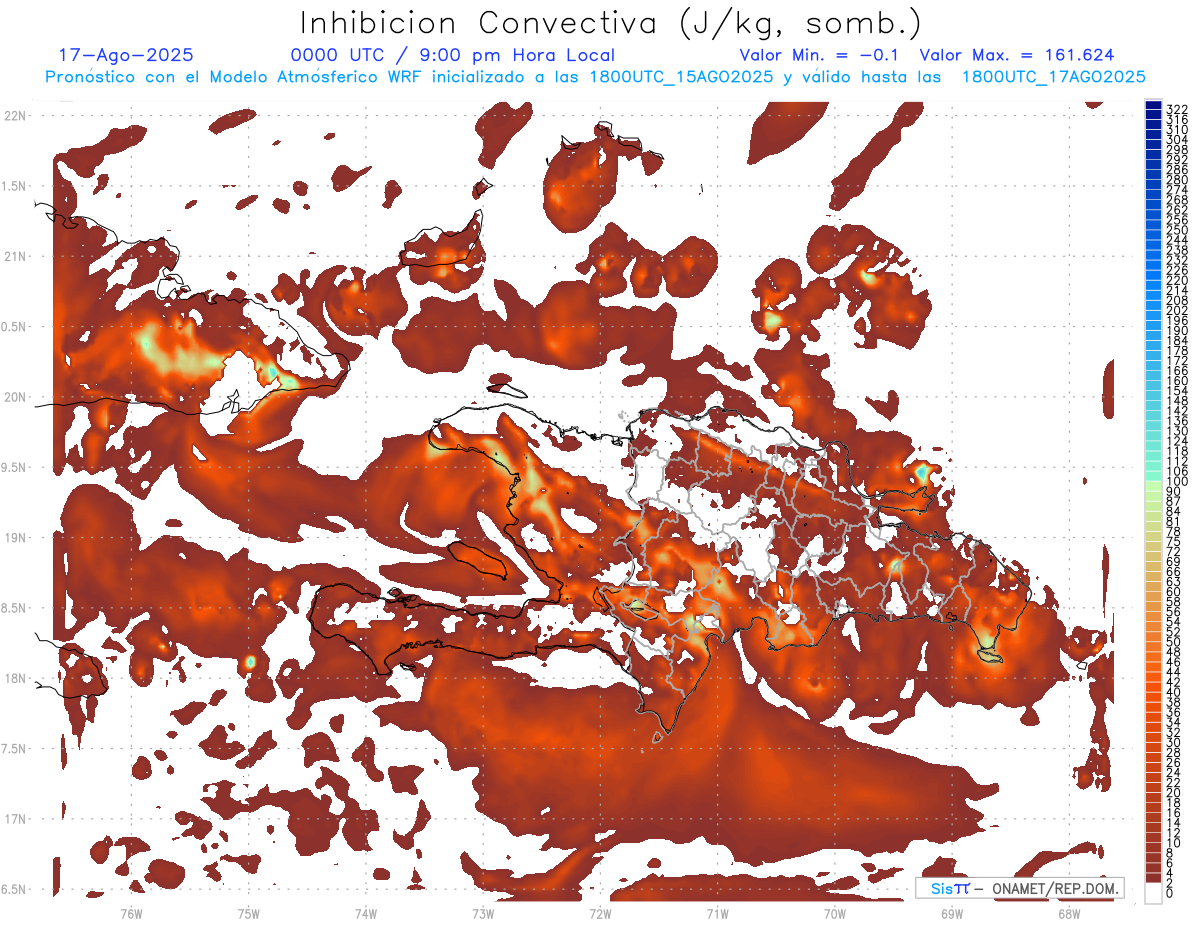Click the '75W' longitude label
1200x927 pixels.
click(248, 914)
